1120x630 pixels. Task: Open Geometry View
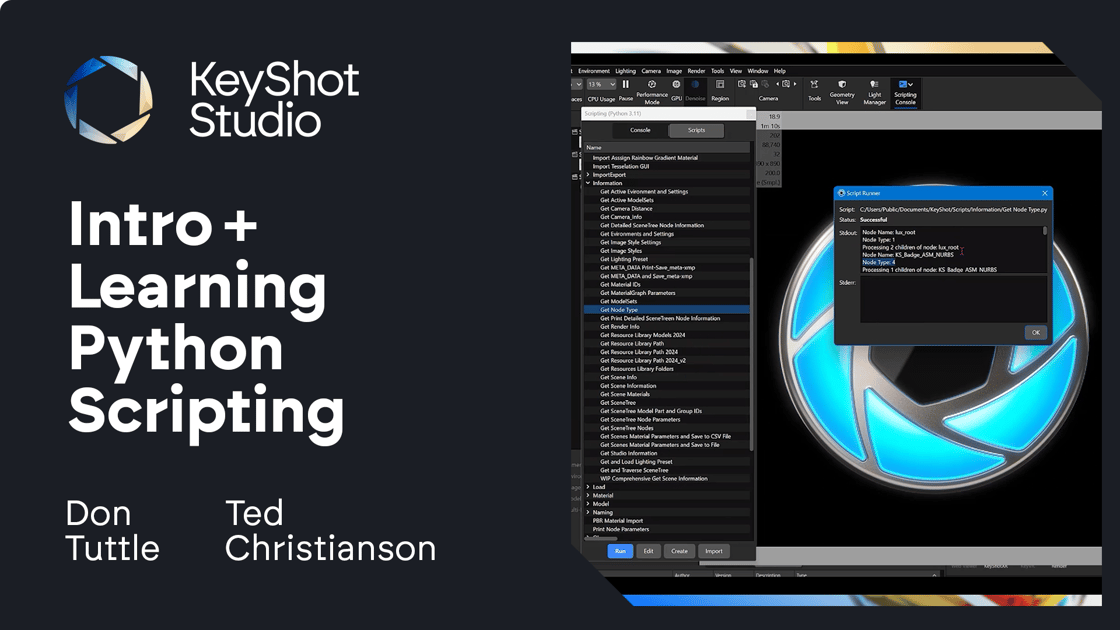tap(842, 92)
